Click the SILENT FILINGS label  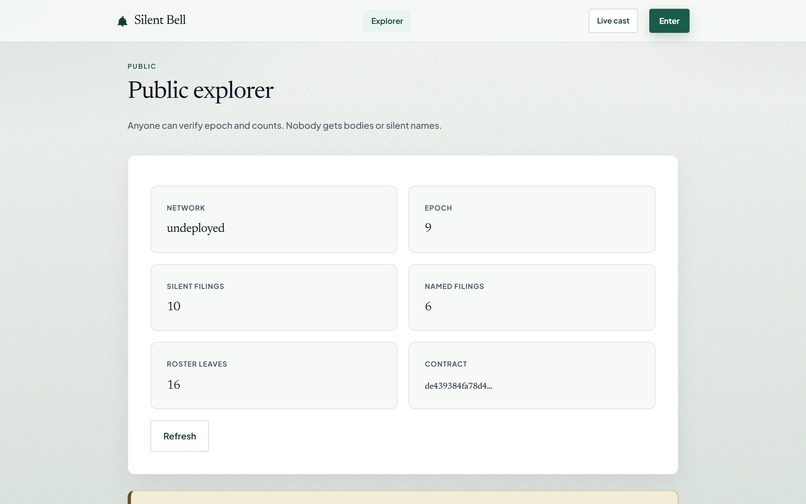[195, 286]
